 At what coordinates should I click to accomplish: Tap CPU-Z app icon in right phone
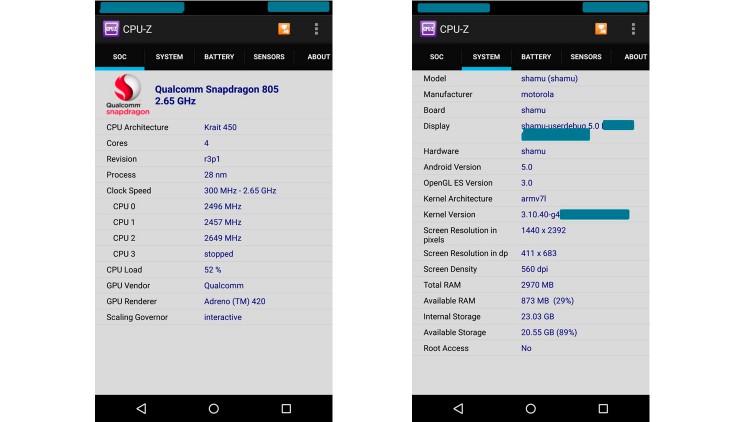(x=428, y=29)
